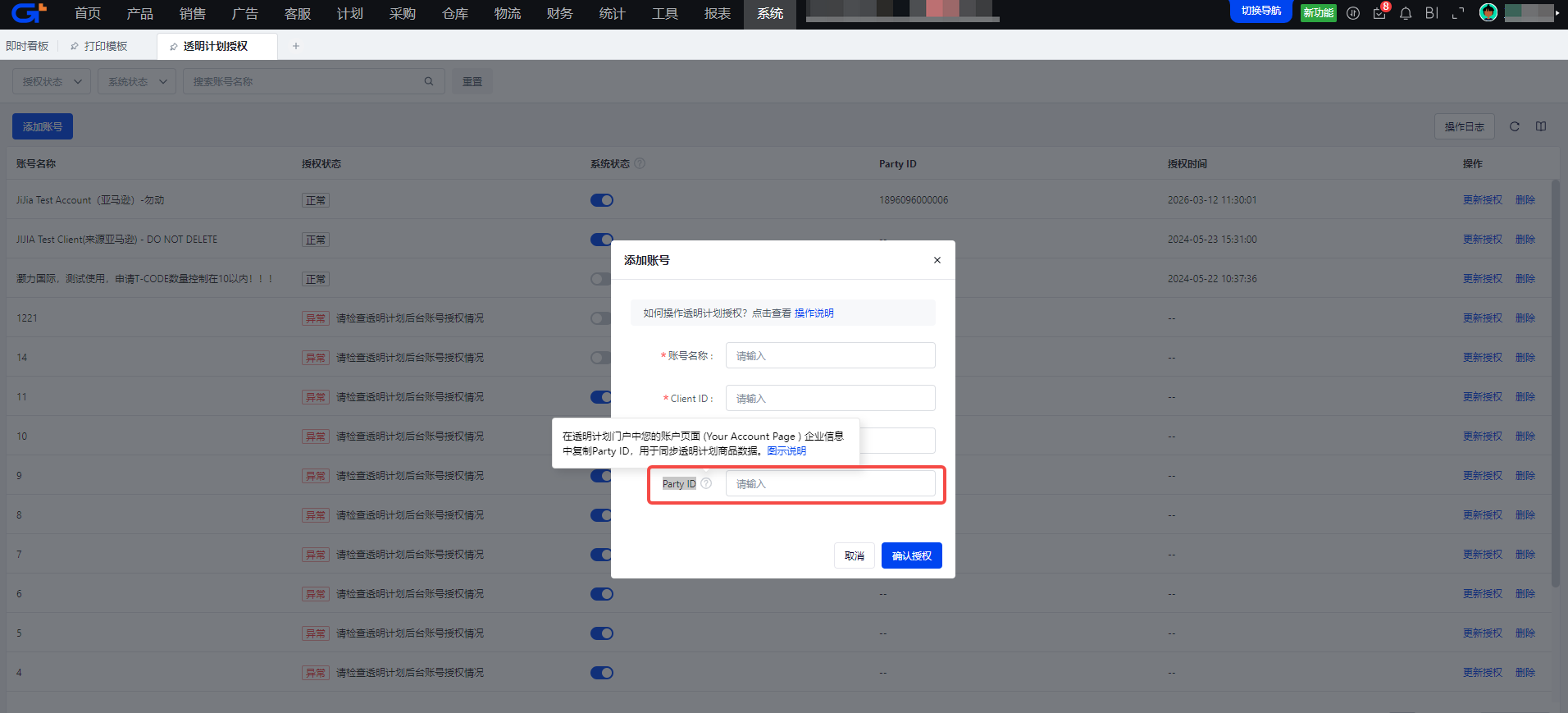The width and height of the screenshot is (1568, 713).
Task: Click the 确认授权 button
Action: tap(911, 555)
